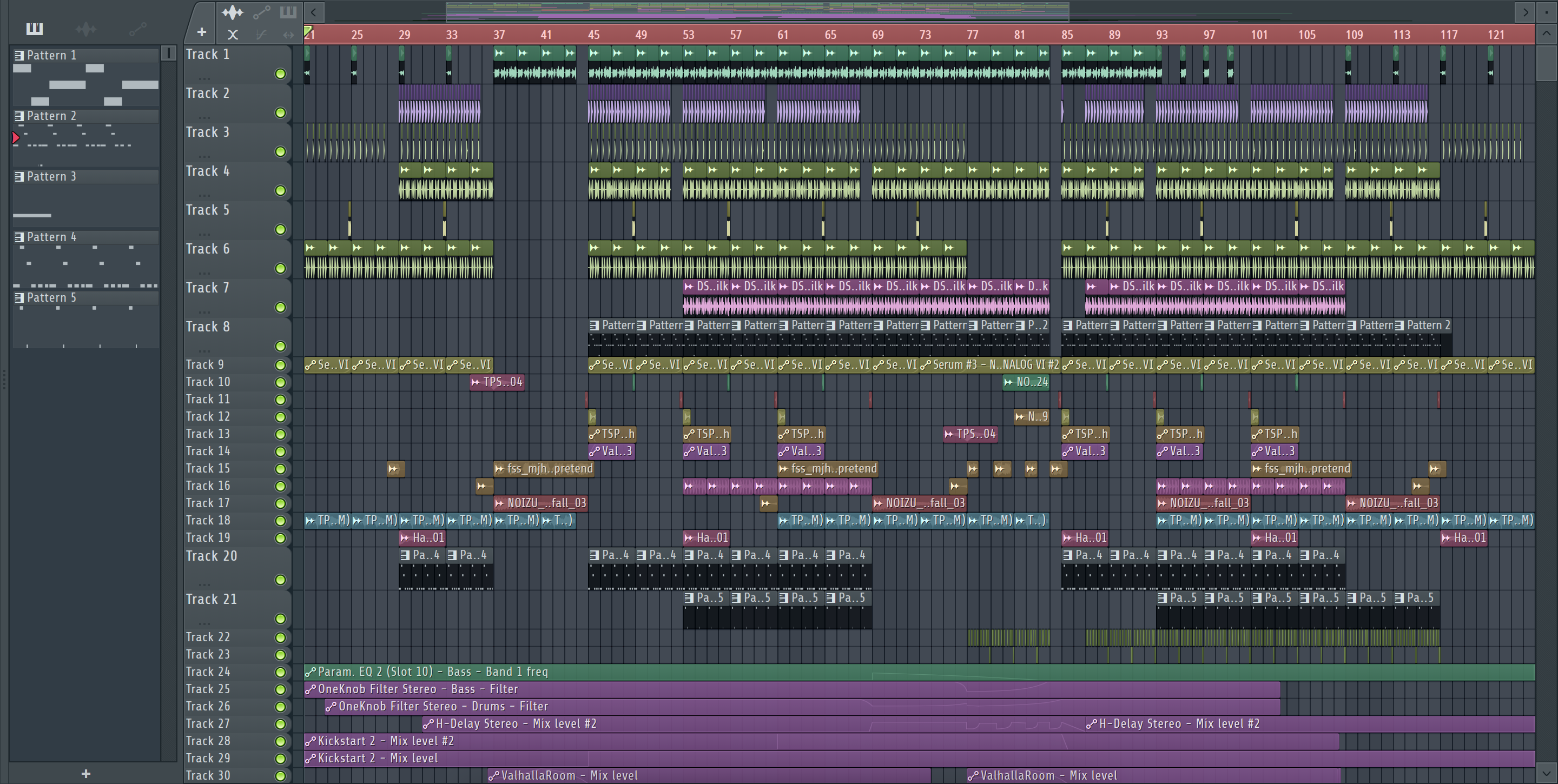Image resolution: width=1558 pixels, height=784 pixels.
Task: Mute Track 1 with green LED
Action: [280, 74]
